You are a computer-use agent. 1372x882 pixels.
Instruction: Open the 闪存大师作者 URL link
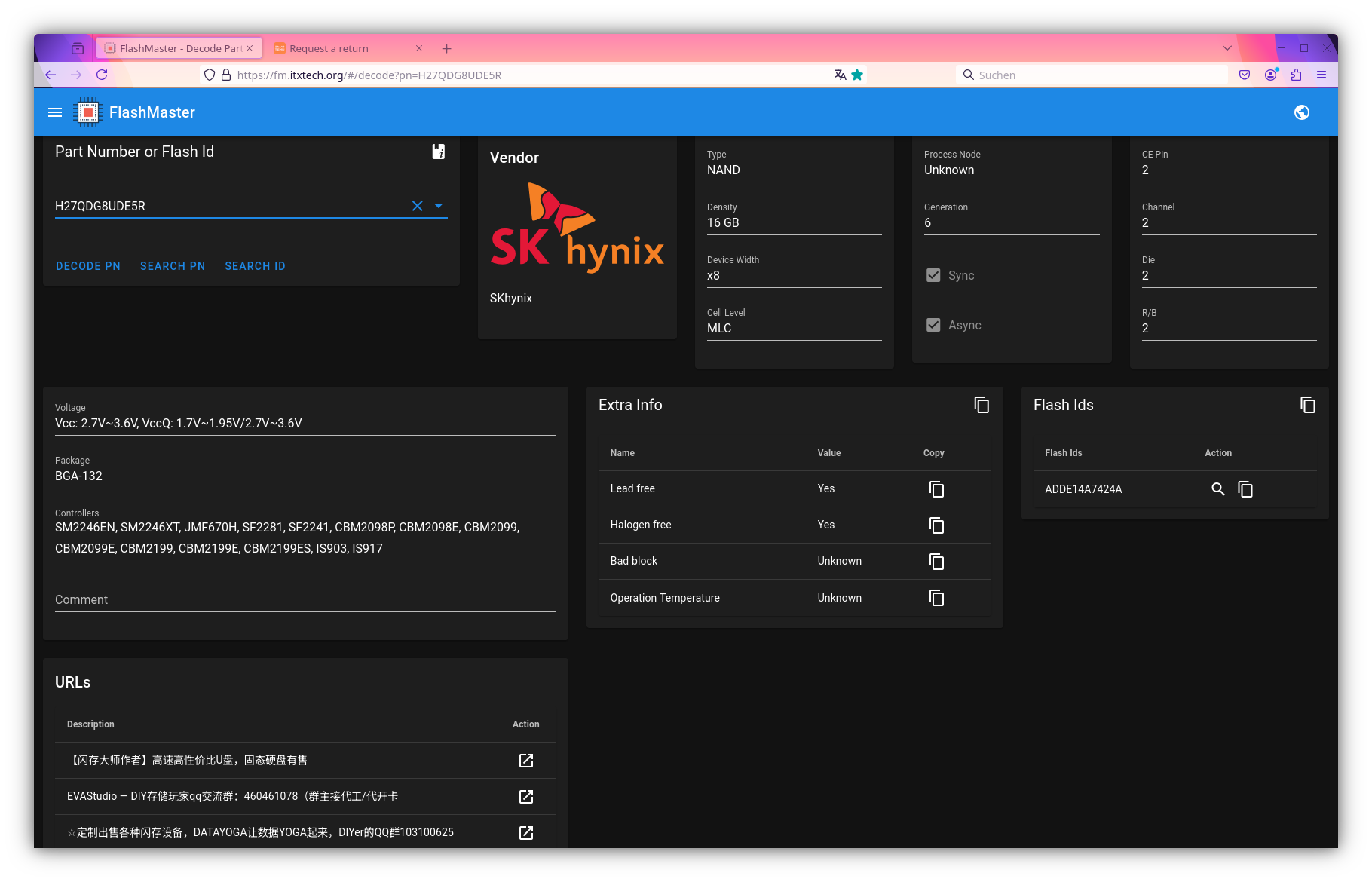tap(526, 761)
